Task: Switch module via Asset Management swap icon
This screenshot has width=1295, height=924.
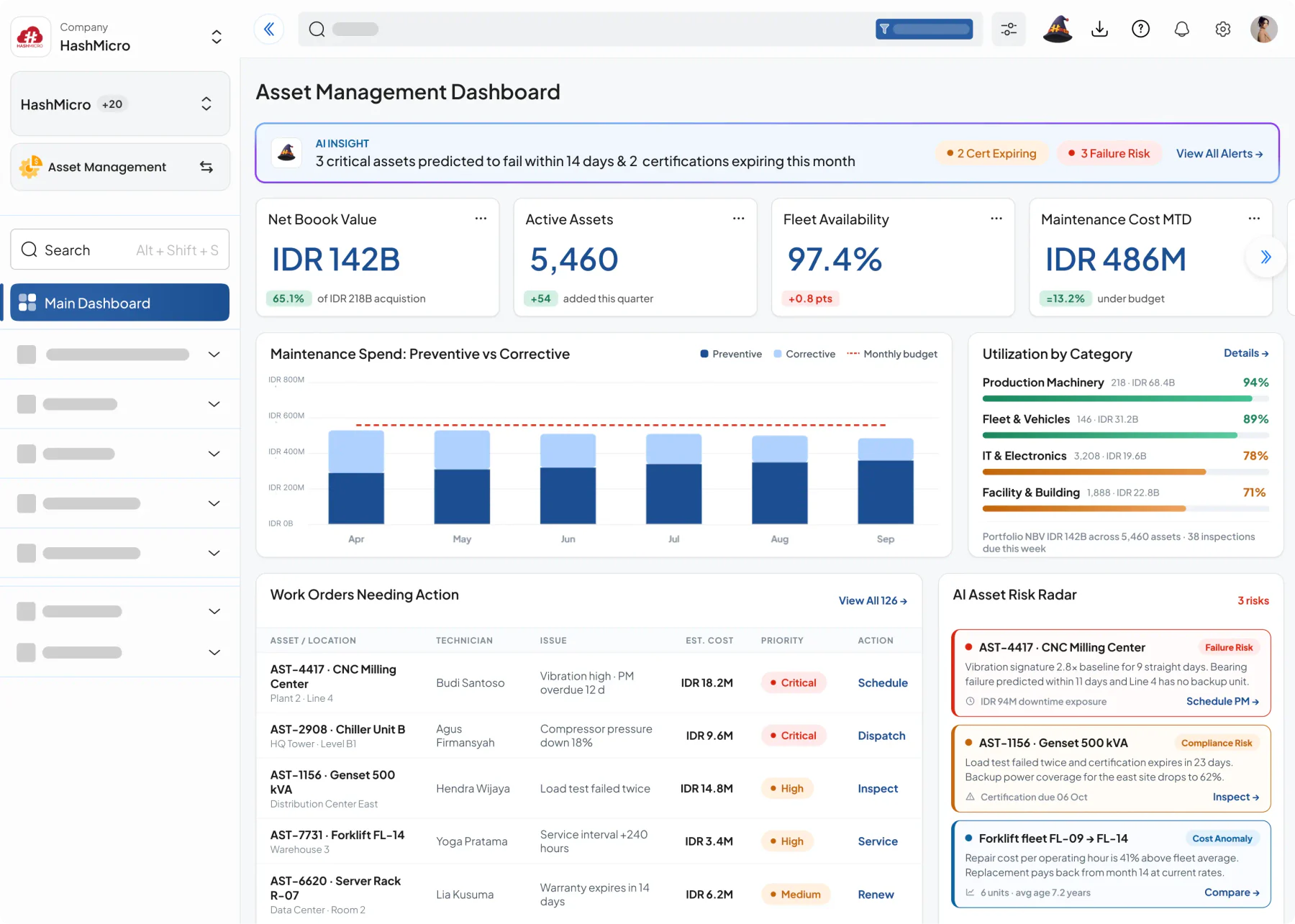Action: click(206, 167)
